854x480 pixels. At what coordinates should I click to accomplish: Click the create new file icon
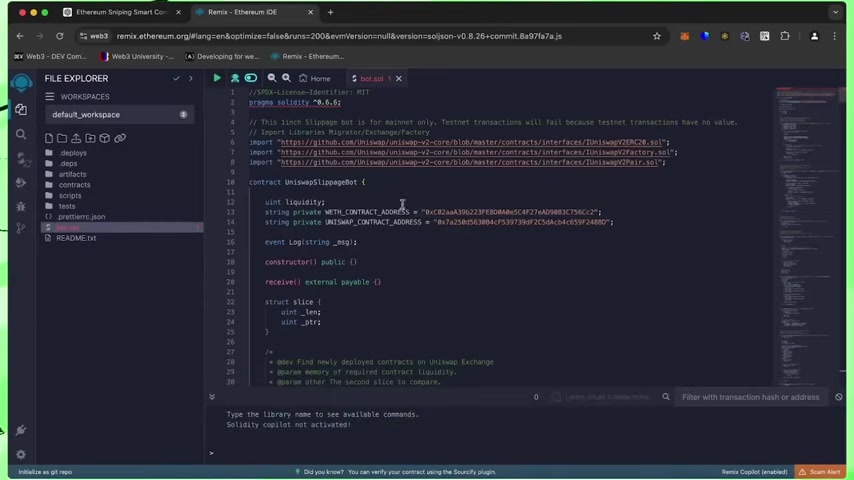(49, 138)
